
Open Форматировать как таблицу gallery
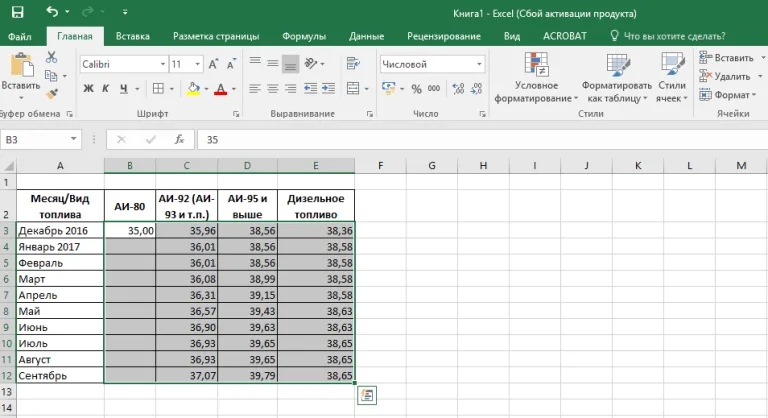[x=617, y=77]
